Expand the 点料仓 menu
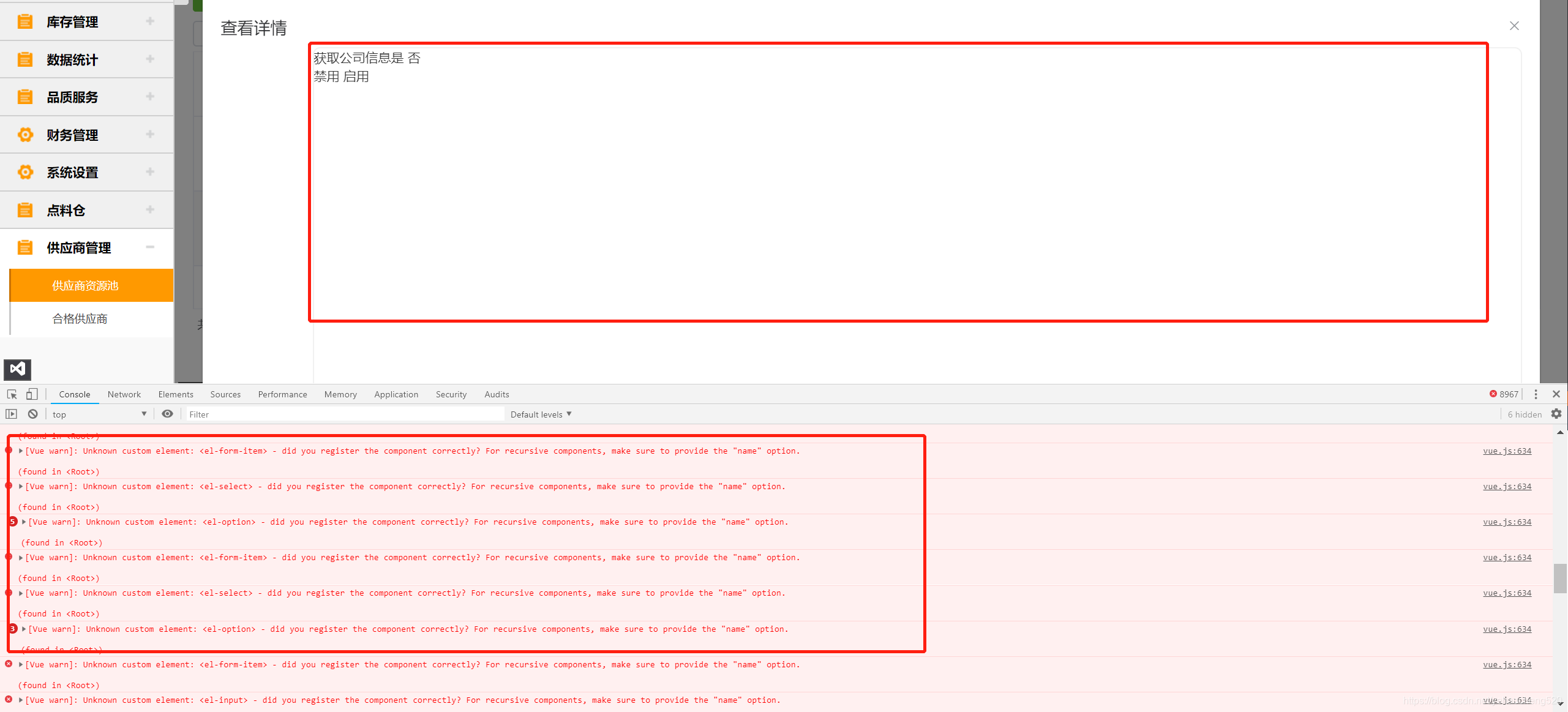This screenshot has height=712, width=1568. (x=150, y=209)
